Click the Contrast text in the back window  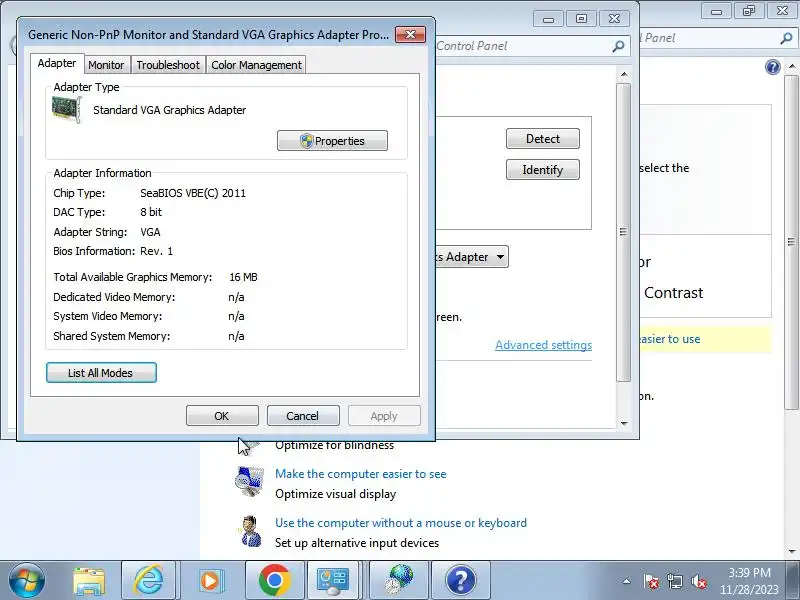[x=673, y=293]
